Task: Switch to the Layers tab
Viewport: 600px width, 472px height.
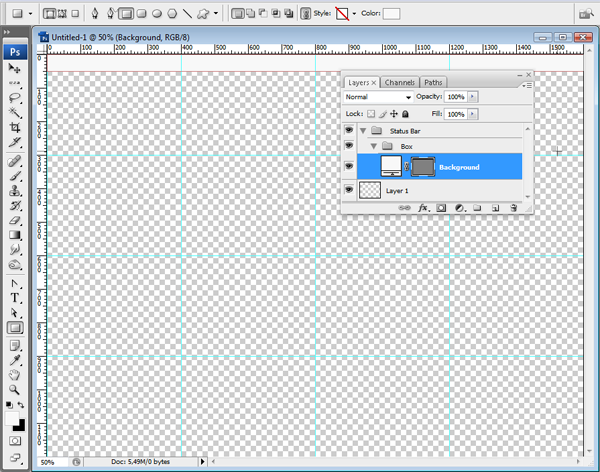Action: (362, 82)
